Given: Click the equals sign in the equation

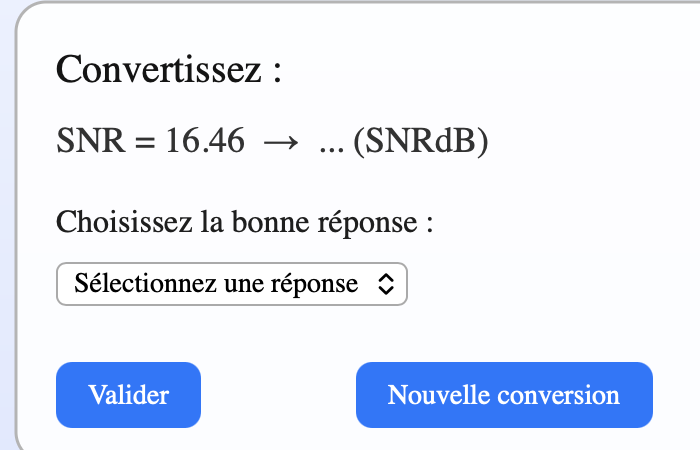Looking at the screenshot, I should coord(145,142).
